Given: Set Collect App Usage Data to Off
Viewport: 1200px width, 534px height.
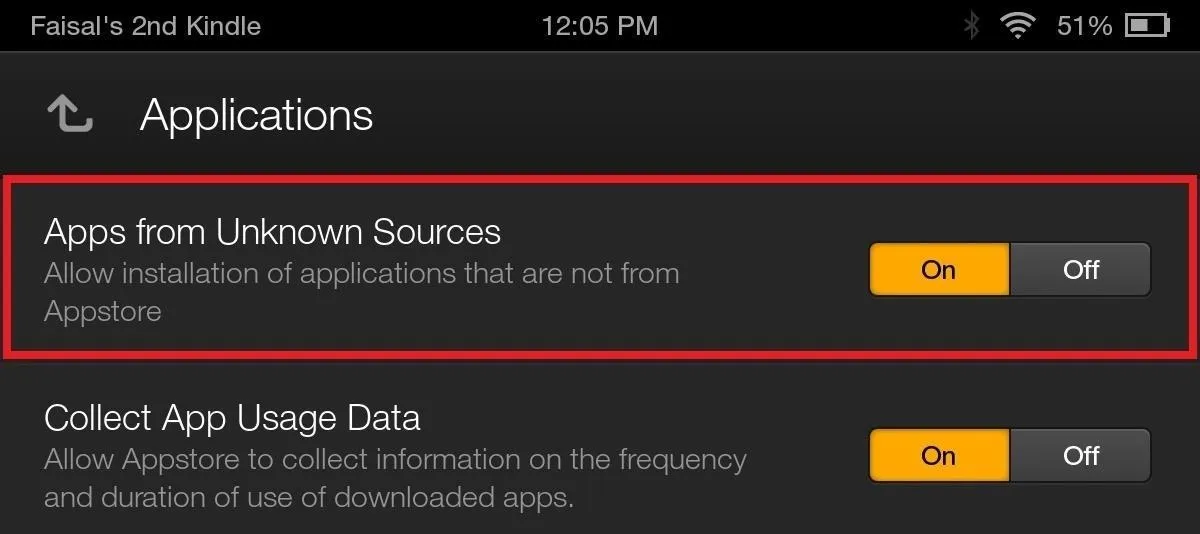Looking at the screenshot, I should point(1081,455).
